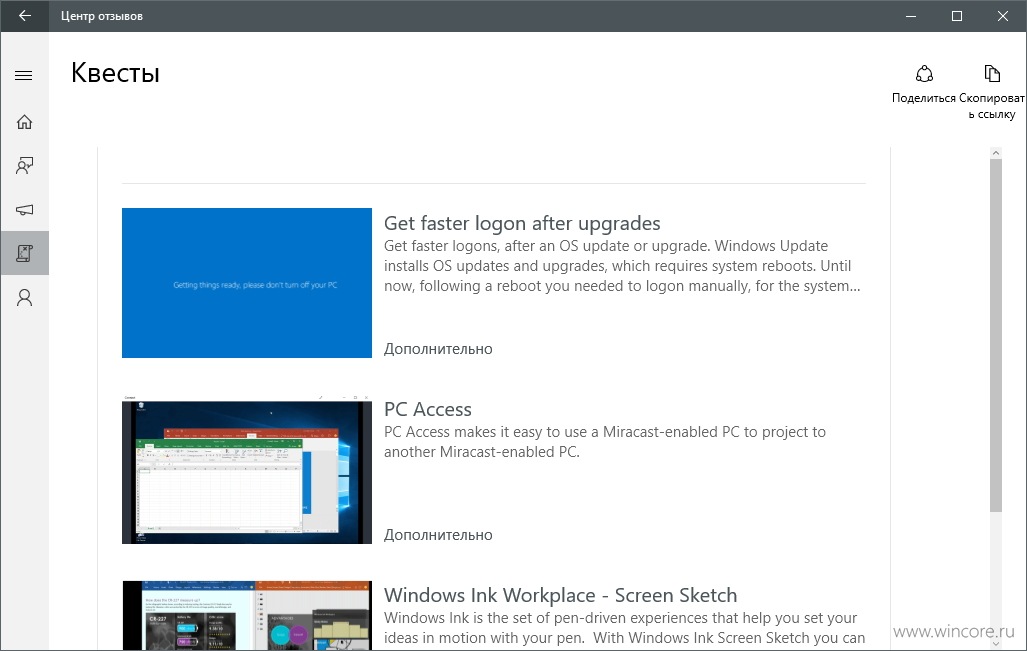Select the Quests icon in sidebar

tap(24, 253)
